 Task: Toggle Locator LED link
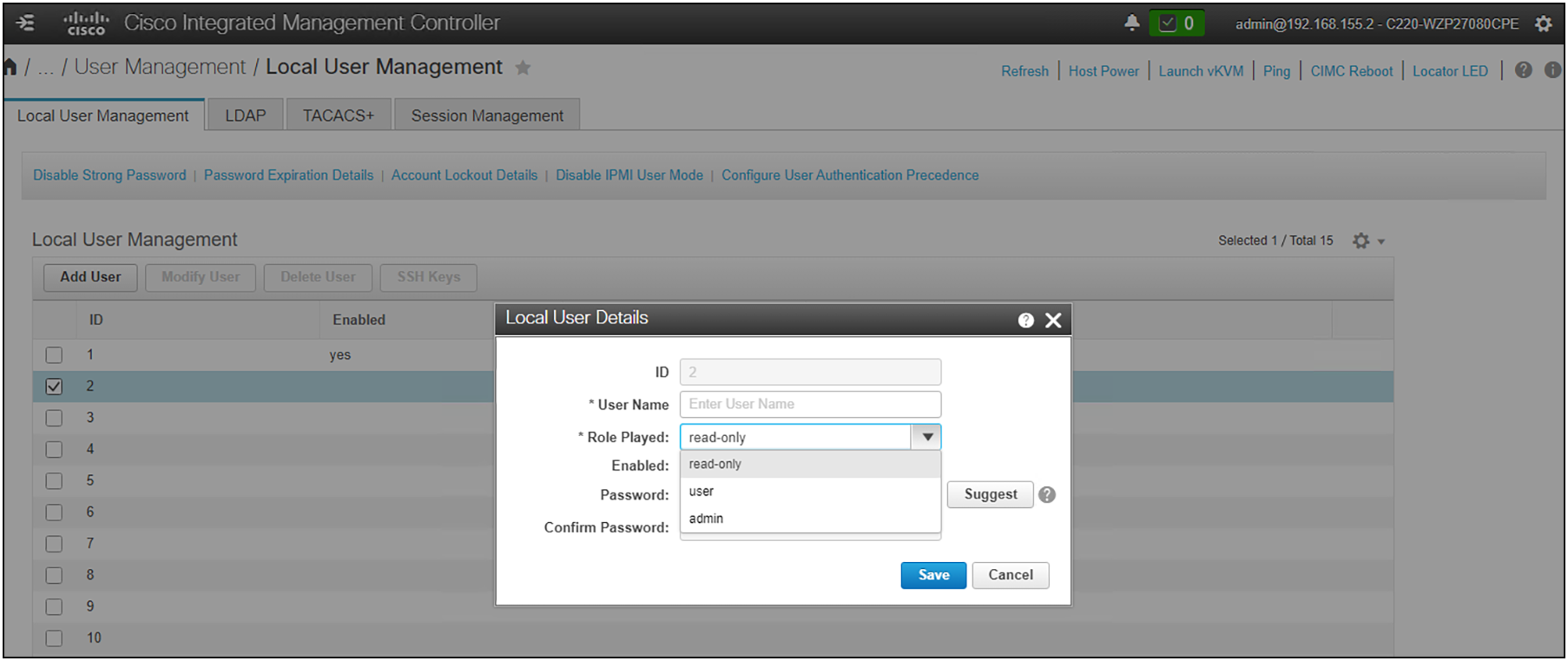click(1450, 71)
